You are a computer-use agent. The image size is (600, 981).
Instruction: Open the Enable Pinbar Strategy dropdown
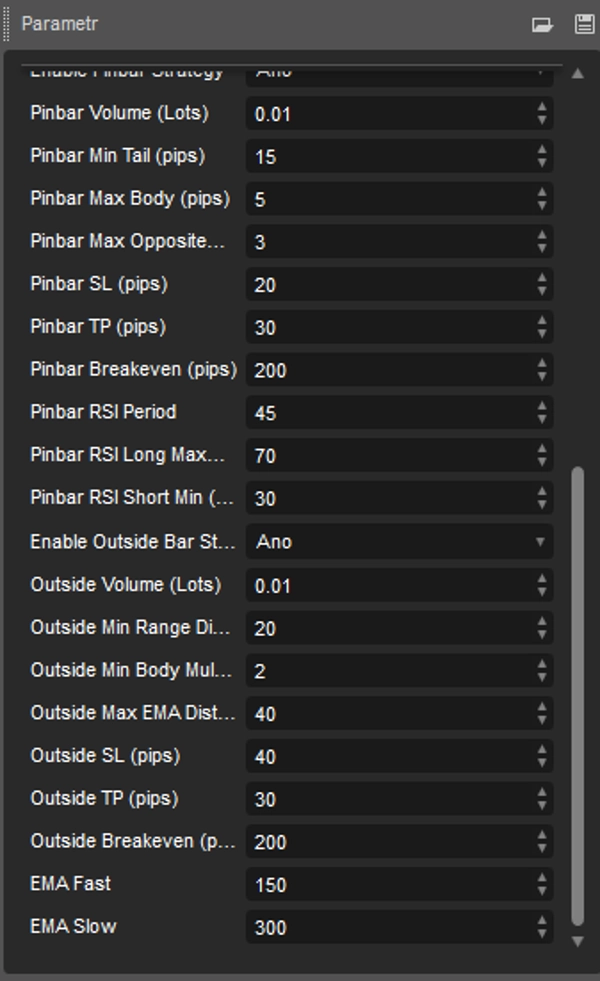[x=539, y=72]
